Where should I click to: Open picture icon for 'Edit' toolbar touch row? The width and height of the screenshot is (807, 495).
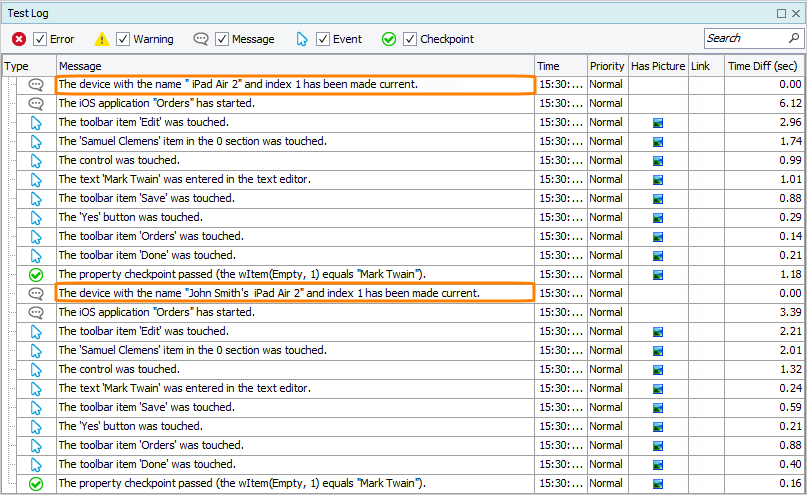658,123
